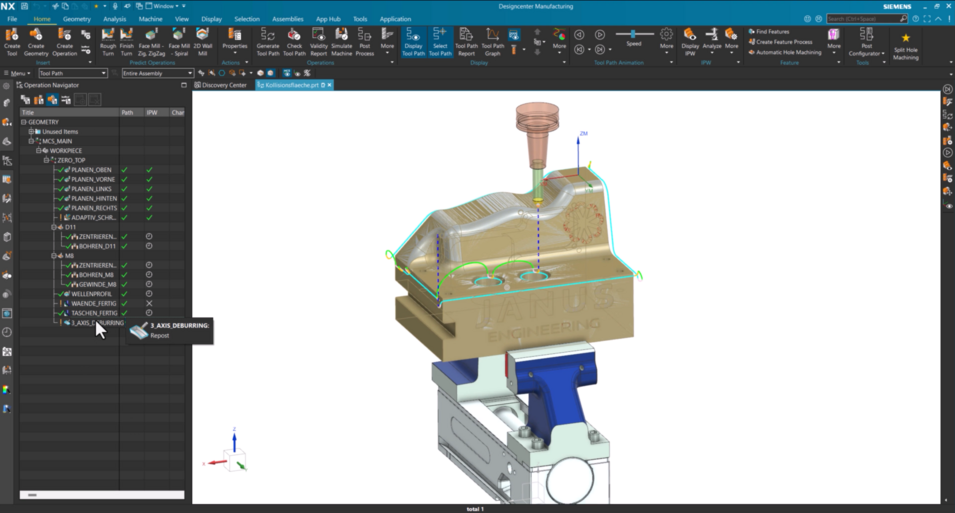Open the File menu
955x513 pixels.
[x=12, y=19]
